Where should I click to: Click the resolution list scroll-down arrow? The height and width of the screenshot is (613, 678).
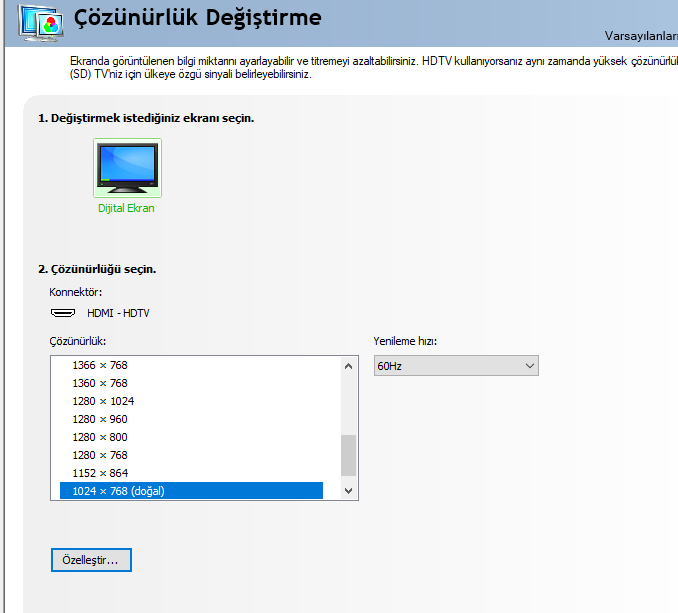click(x=349, y=491)
